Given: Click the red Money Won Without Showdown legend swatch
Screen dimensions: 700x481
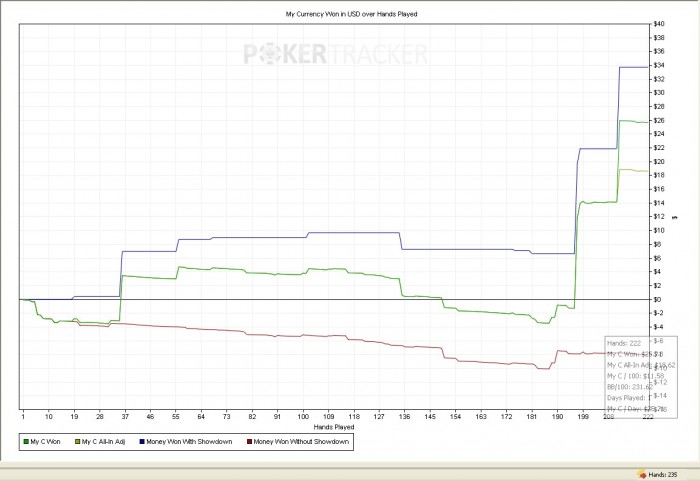Looking at the screenshot, I should pyautogui.click(x=249, y=442).
